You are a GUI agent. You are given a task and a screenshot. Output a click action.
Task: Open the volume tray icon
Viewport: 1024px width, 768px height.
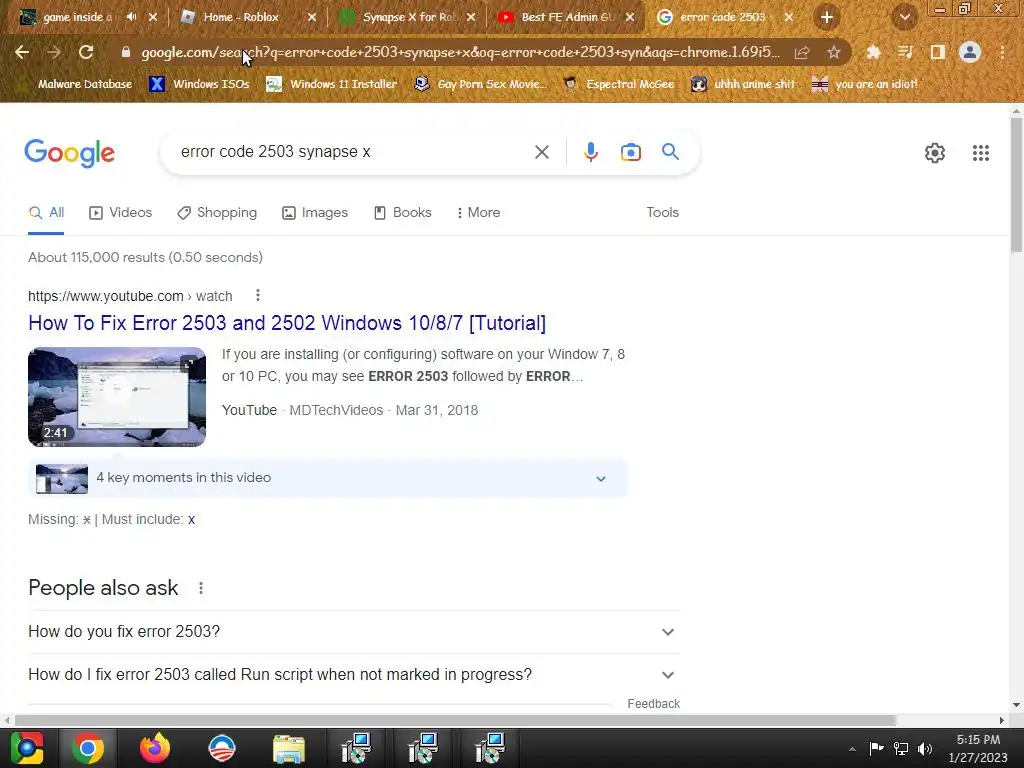click(x=925, y=749)
